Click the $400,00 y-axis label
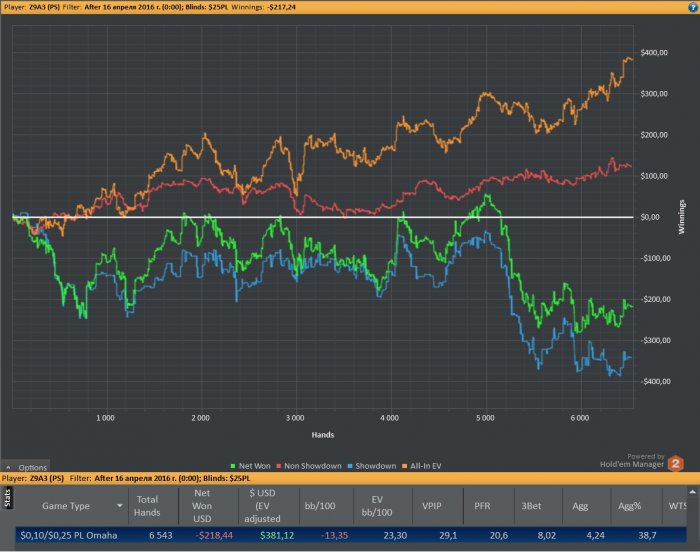Image resolution: width=700 pixels, height=552 pixels. click(x=654, y=53)
